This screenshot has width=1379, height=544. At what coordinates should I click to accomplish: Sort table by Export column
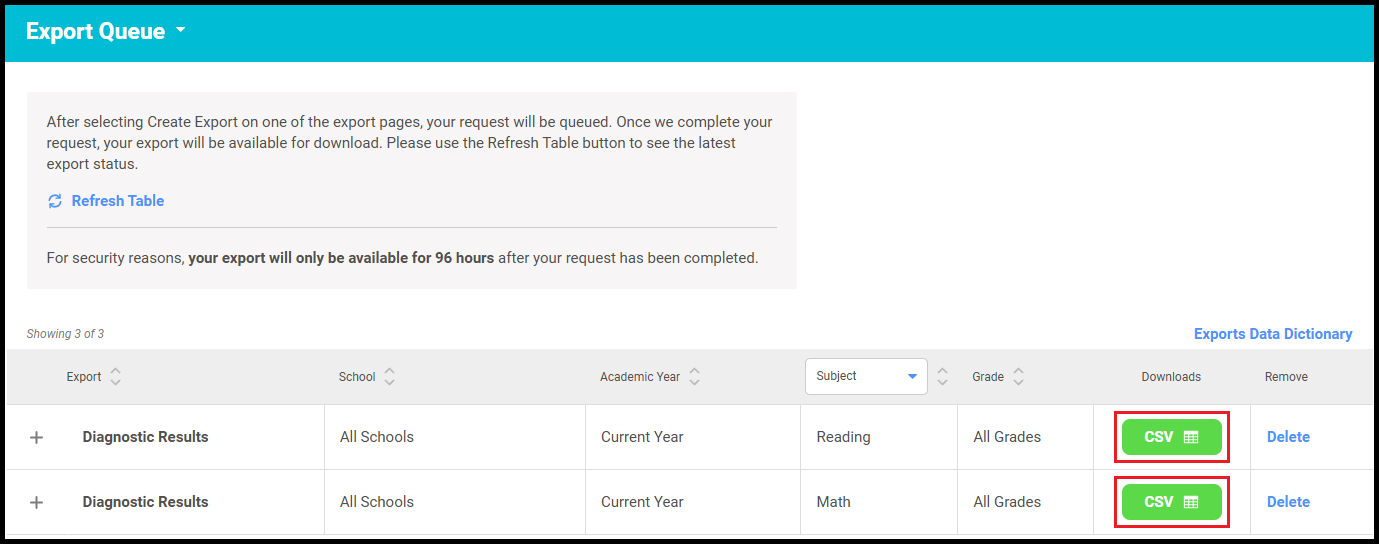click(116, 377)
